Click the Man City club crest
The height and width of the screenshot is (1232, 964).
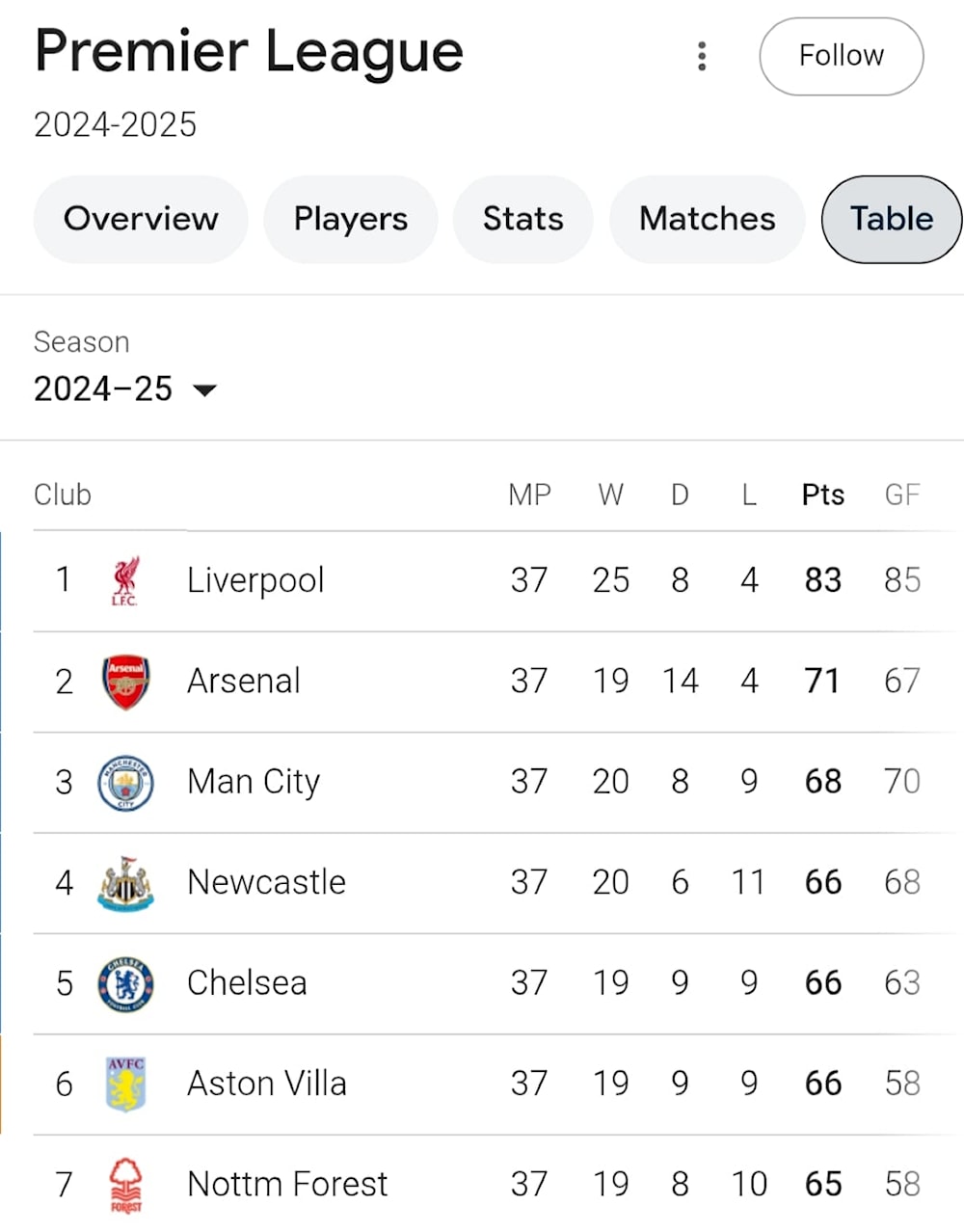coord(125,782)
